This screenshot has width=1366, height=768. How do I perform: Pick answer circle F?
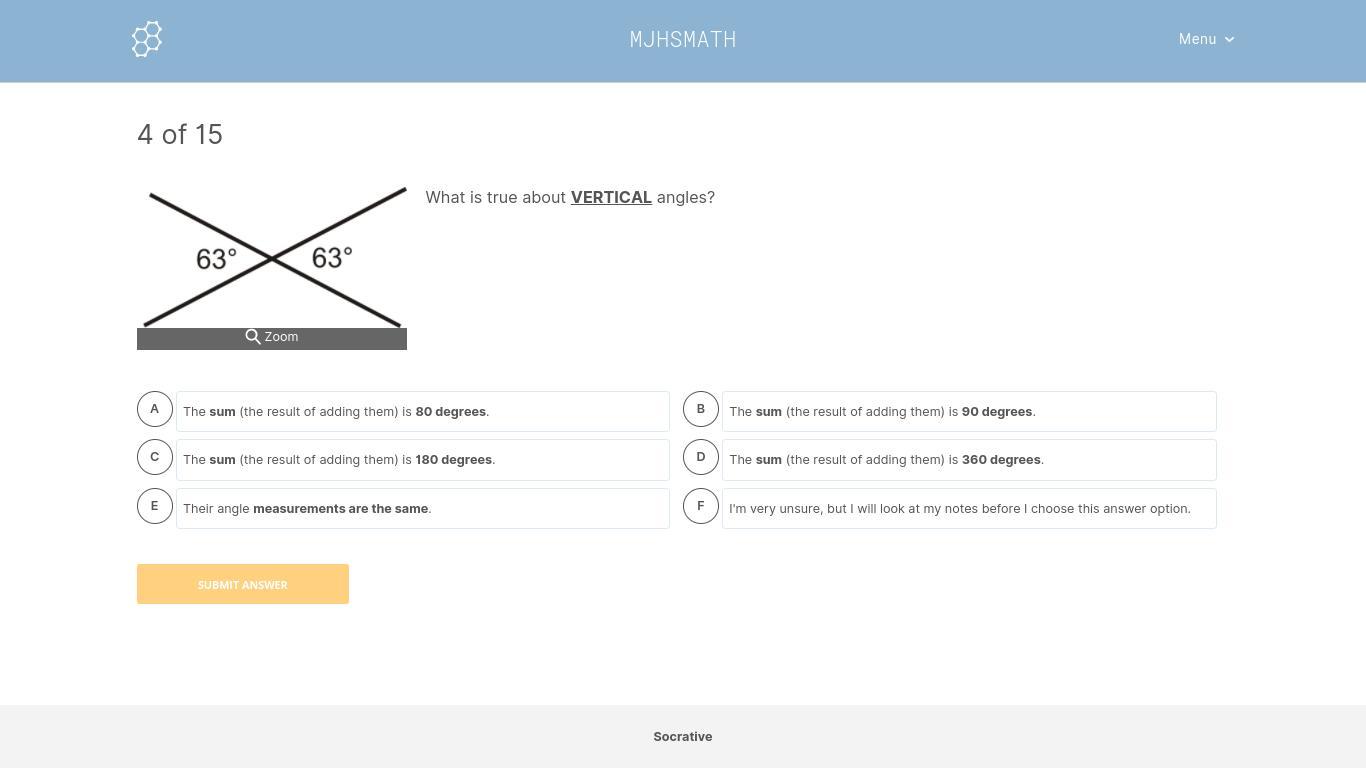tap(701, 506)
